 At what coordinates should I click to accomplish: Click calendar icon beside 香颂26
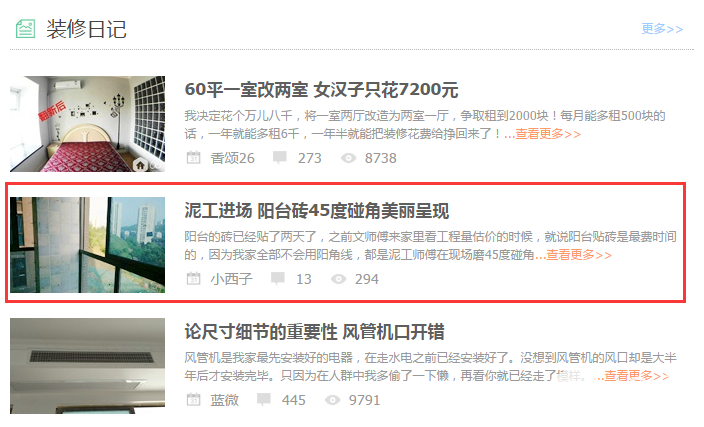pyautogui.click(x=193, y=158)
